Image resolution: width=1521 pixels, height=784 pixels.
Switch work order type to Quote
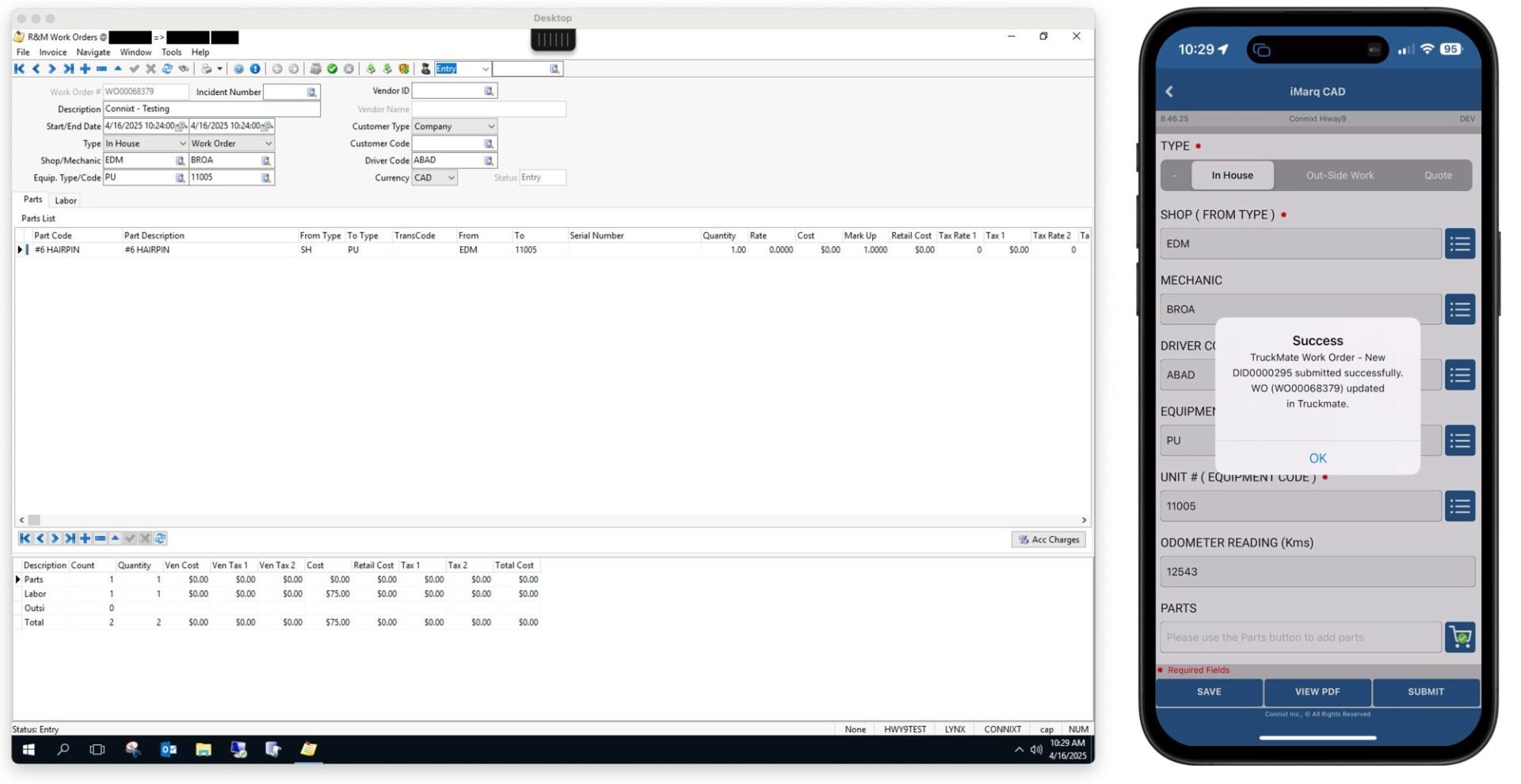[x=1438, y=175]
